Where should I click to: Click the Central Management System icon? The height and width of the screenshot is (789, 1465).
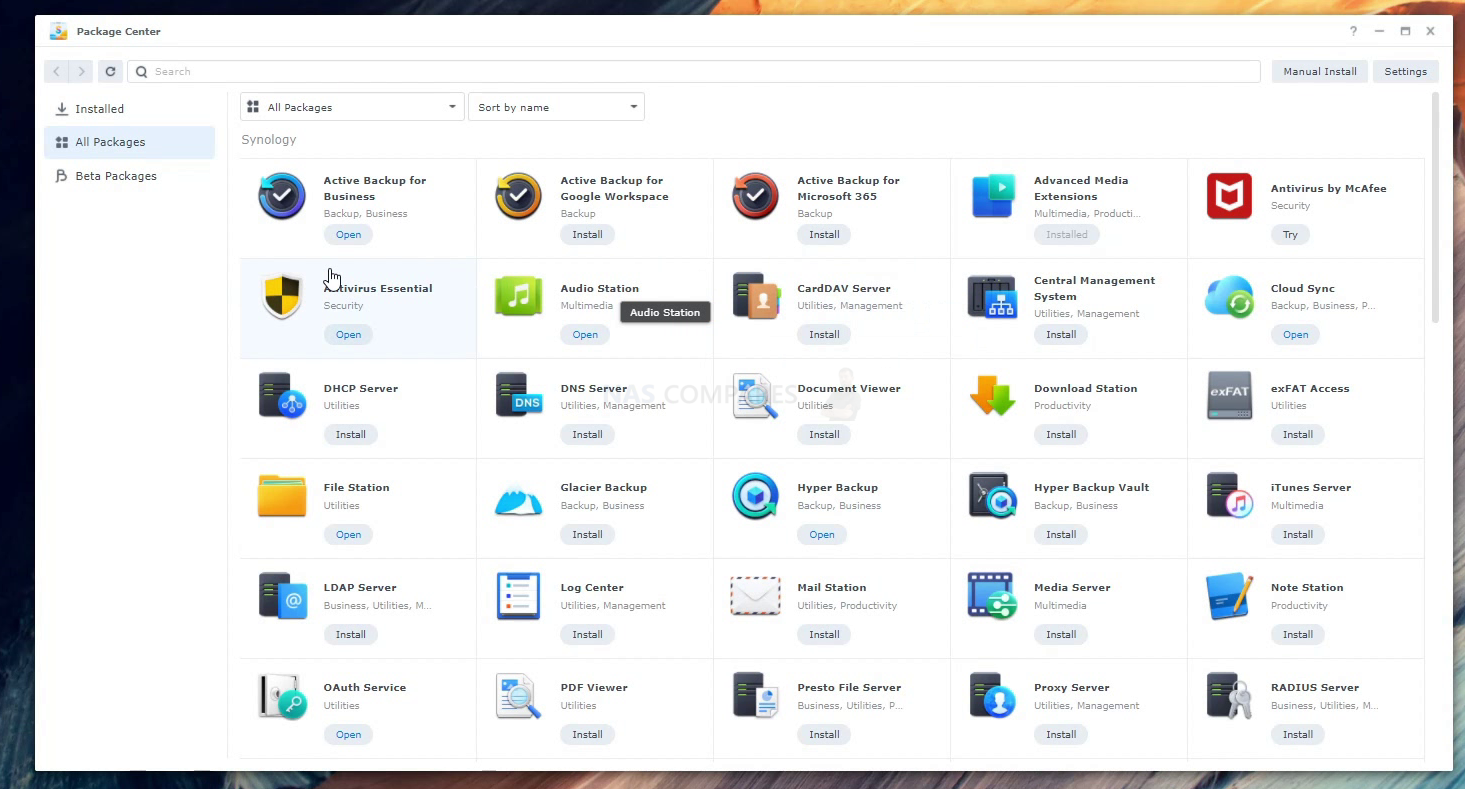point(993,296)
